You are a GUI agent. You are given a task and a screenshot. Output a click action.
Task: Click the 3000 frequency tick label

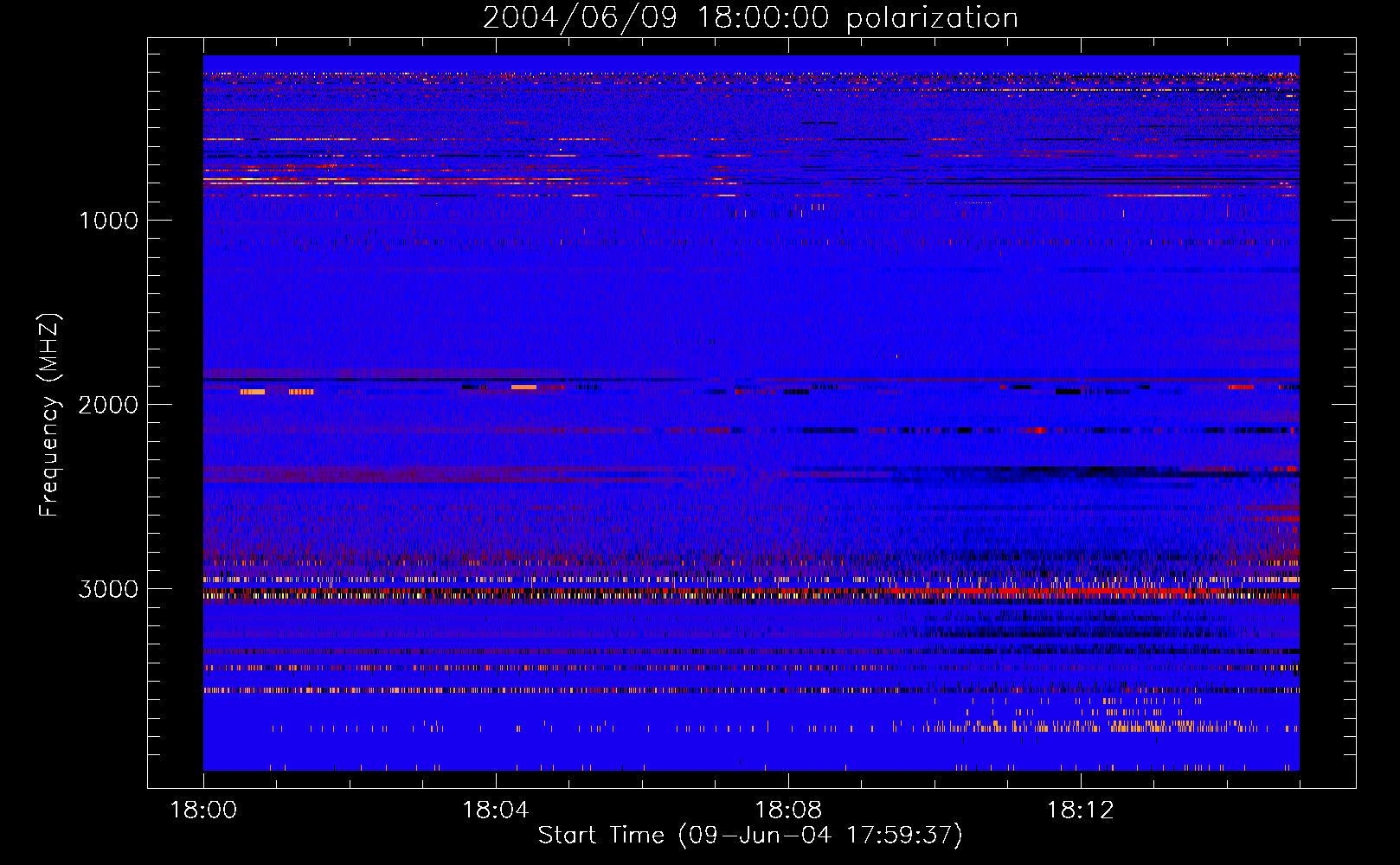click(x=108, y=589)
